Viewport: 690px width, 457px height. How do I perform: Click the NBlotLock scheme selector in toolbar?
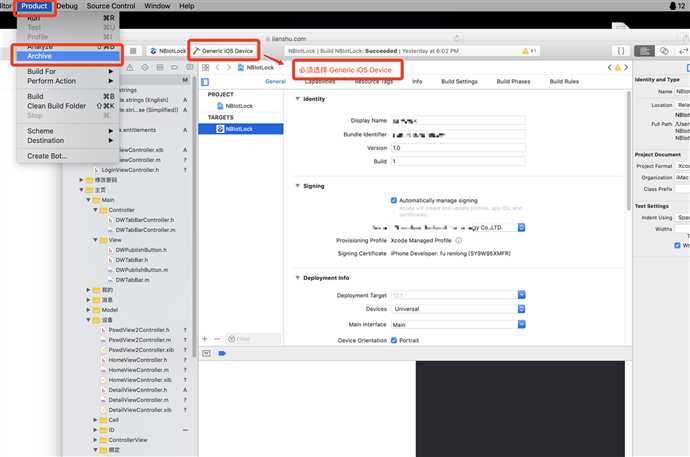pyautogui.click(x=168, y=51)
